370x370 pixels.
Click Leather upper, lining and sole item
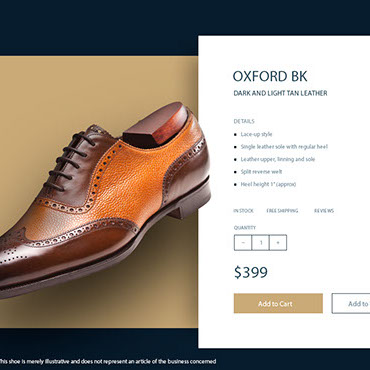coord(278,159)
